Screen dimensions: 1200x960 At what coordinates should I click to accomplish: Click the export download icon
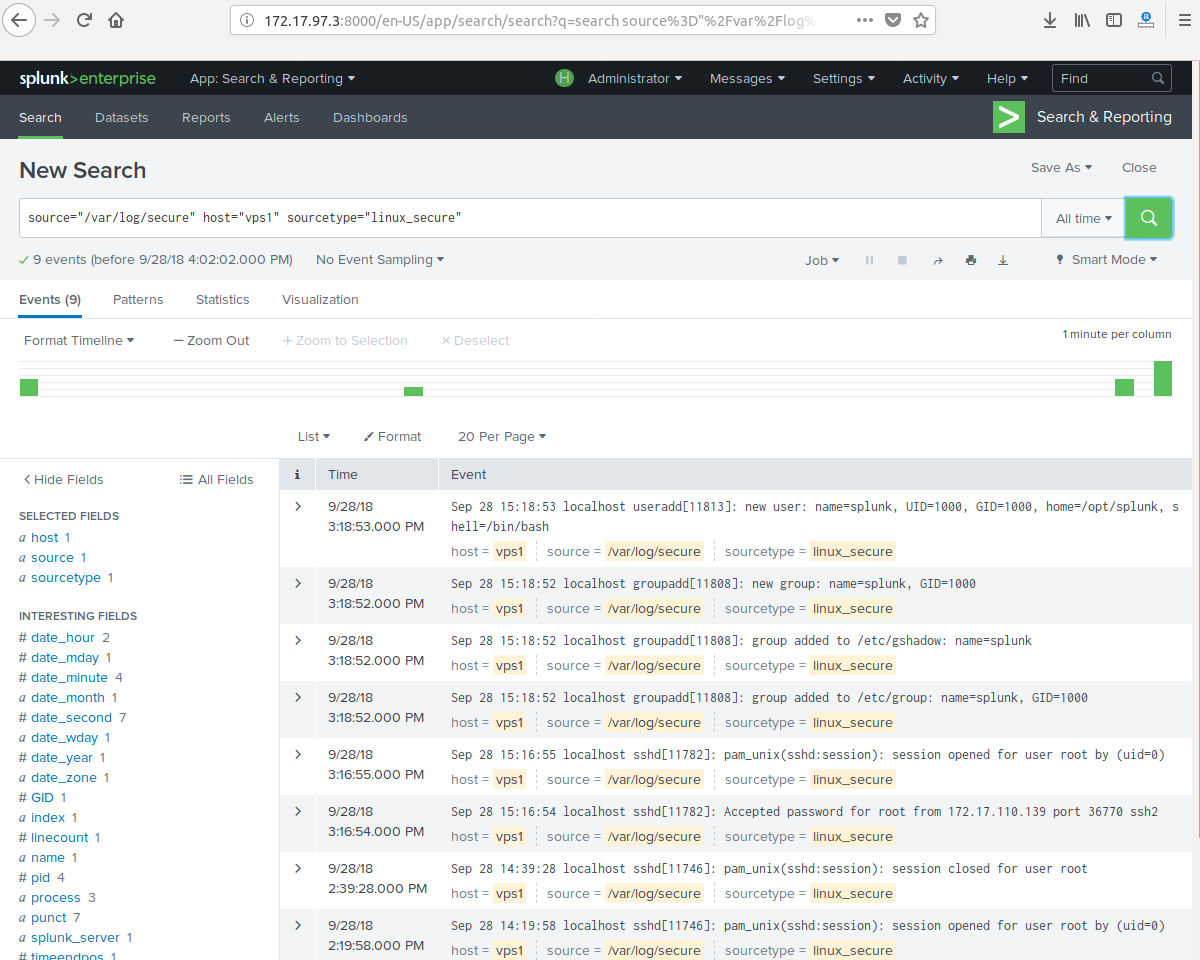[1003, 260]
